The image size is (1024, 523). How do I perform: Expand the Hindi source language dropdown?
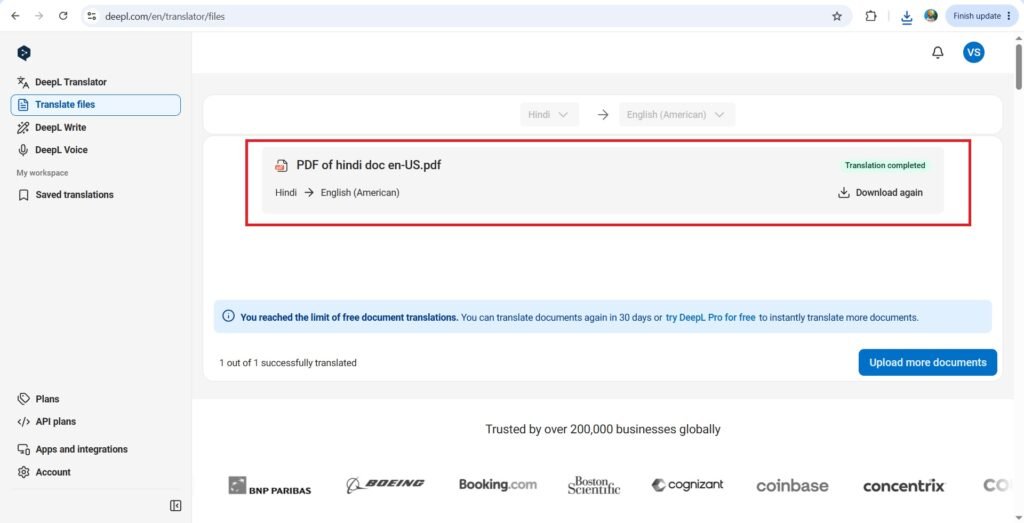pyautogui.click(x=549, y=114)
